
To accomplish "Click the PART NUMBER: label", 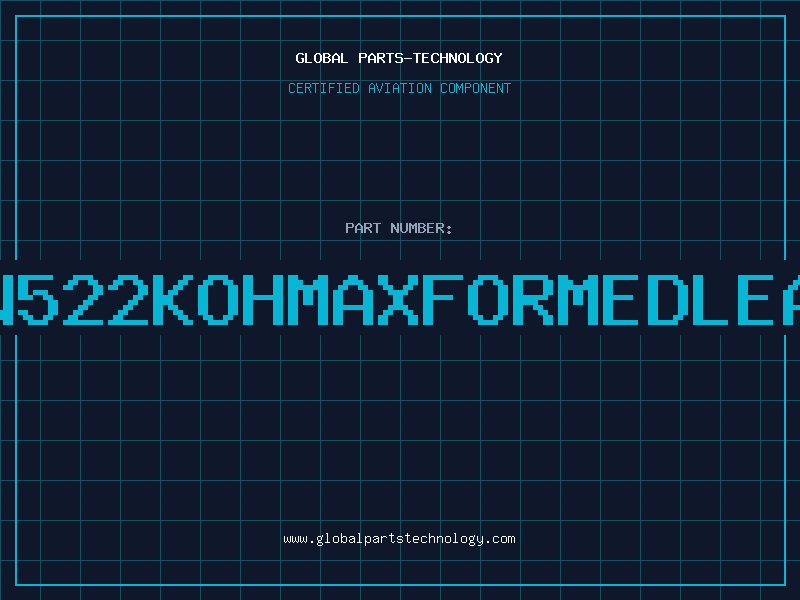I will (x=399, y=228).
